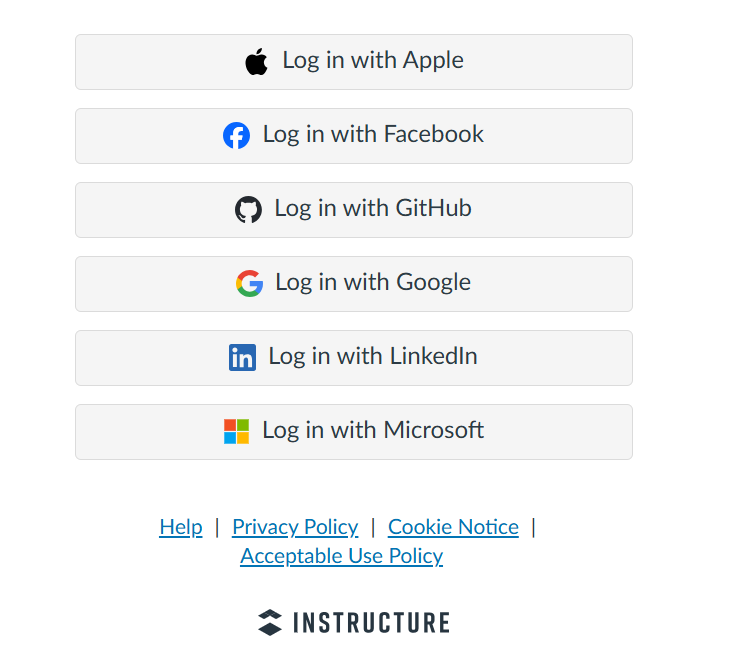Log in with Apple button text
Image resolution: width=740 pixels, height=666 pixels.
(x=373, y=60)
